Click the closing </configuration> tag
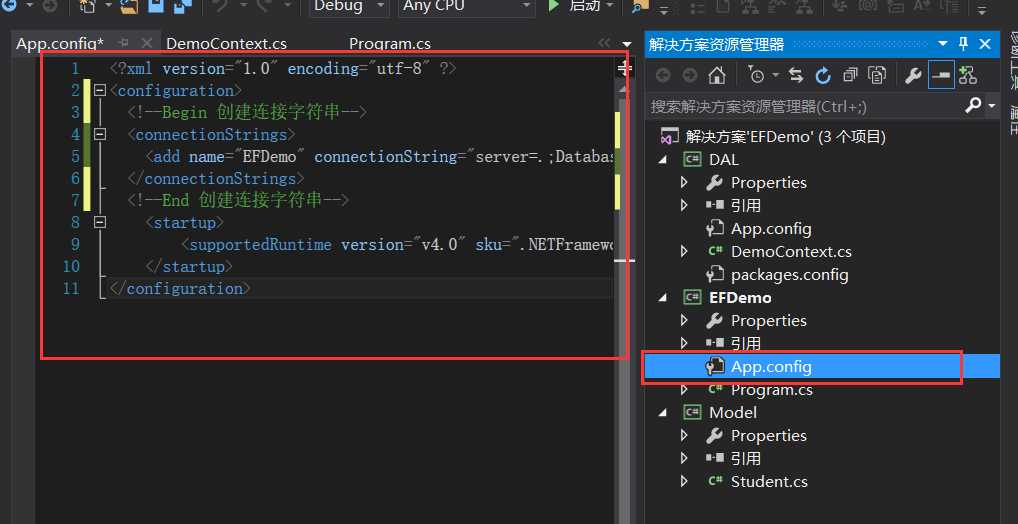Screen dimensions: 1018x524 click(180, 289)
